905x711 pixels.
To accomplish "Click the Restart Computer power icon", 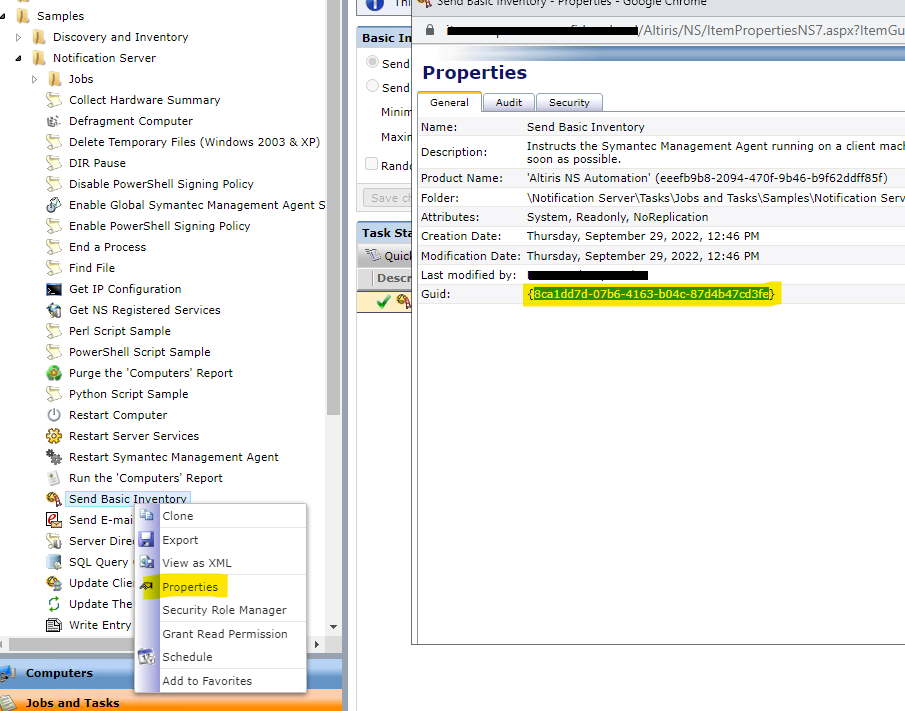I will [x=54, y=415].
